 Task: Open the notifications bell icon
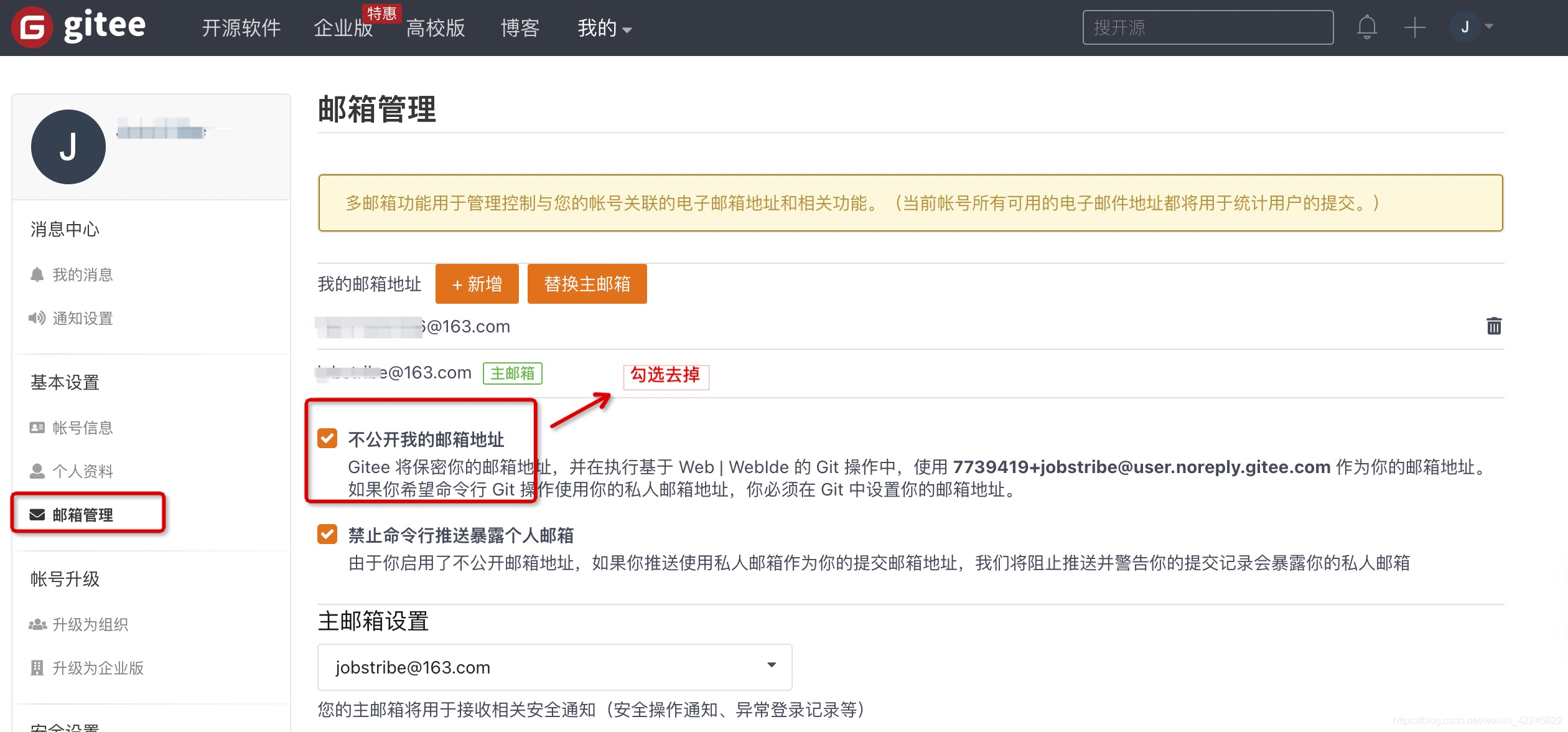pyautogui.click(x=1366, y=27)
